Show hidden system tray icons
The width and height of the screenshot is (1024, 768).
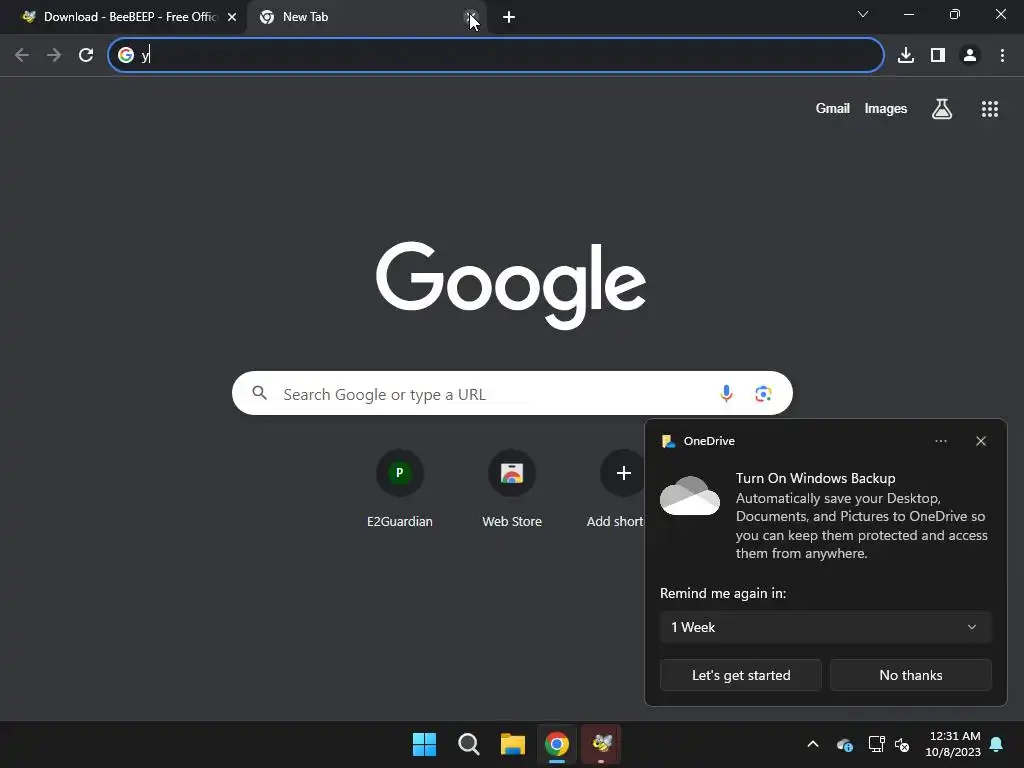point(813,744)
